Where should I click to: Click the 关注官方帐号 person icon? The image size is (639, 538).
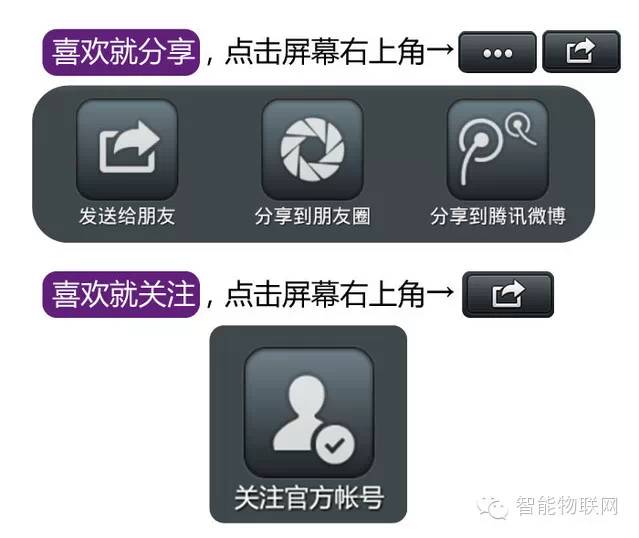click(x=309, y=412)
